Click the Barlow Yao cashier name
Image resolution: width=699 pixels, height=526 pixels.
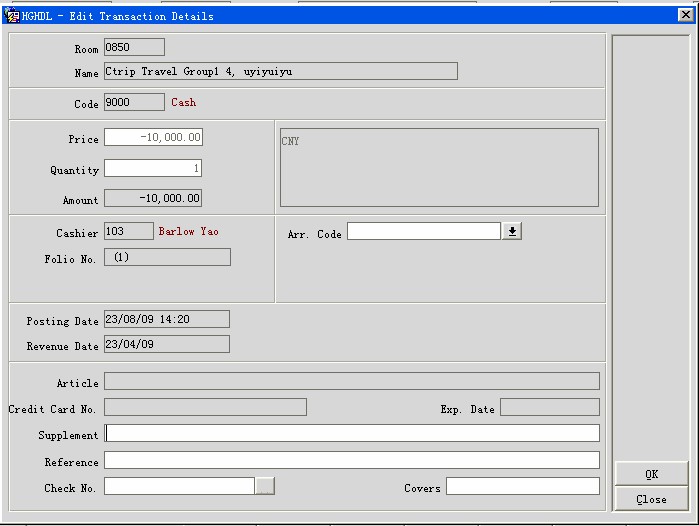(189, 231)
